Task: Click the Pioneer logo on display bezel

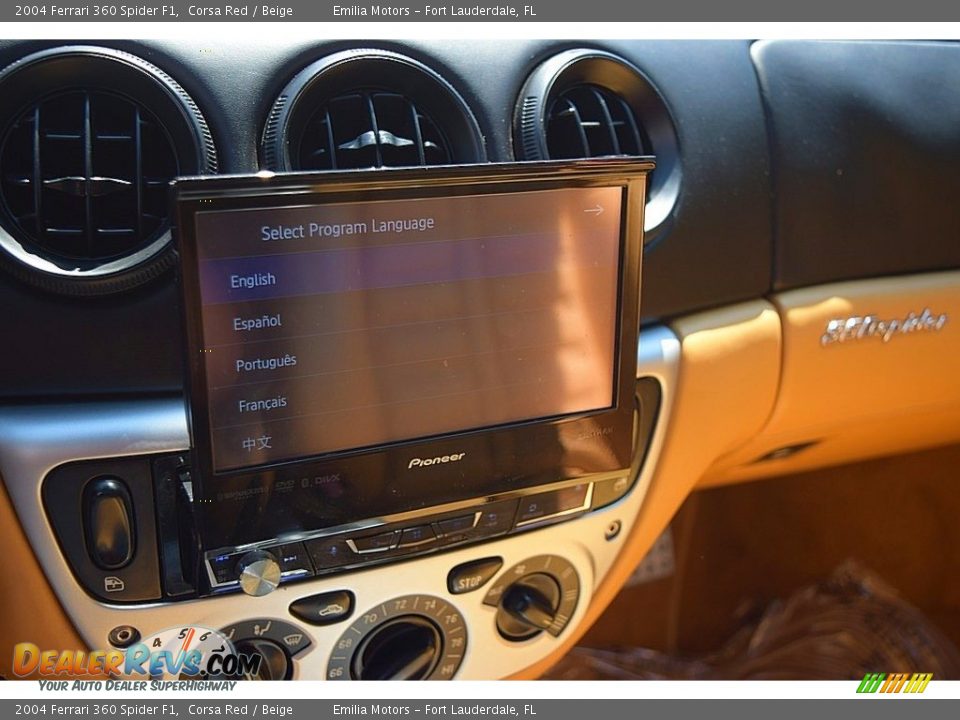Action: tap(437, 460)
